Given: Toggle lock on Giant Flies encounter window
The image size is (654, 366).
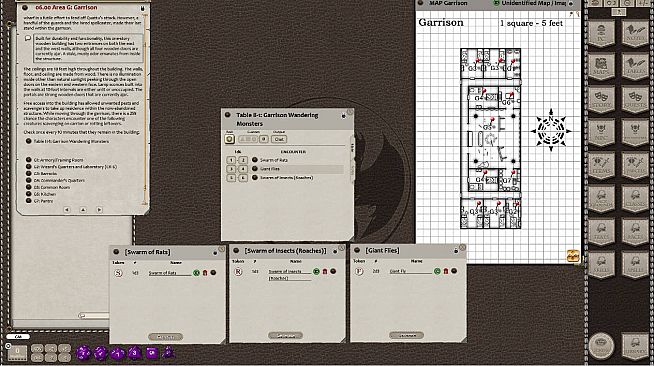Looking at the screenshot, I should (x=455, y=251).
